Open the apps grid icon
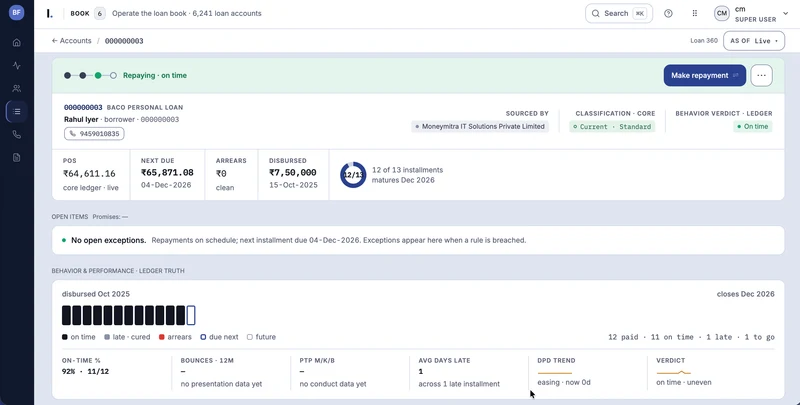This screenshot has width=800, height=405. coord(694,14)
